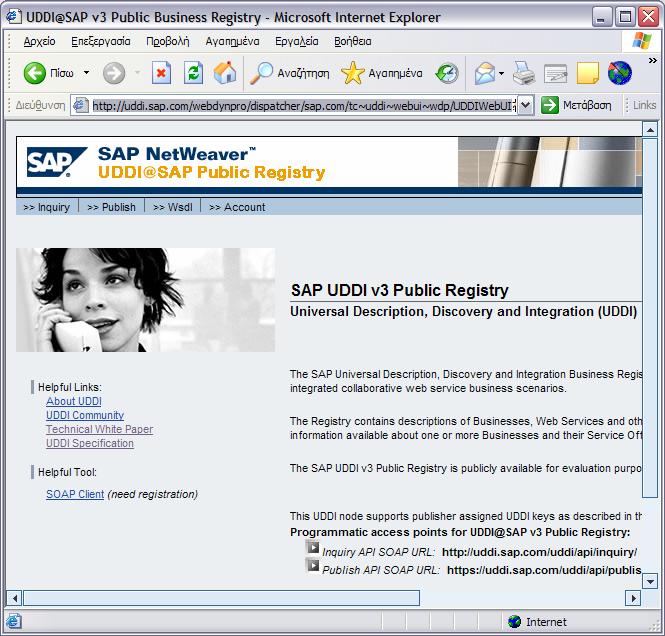The height and width of the screenshot is (636, 665).
Task: Click the globe toolbar icon
Action: pyautogui.click(x=620, y=73)
